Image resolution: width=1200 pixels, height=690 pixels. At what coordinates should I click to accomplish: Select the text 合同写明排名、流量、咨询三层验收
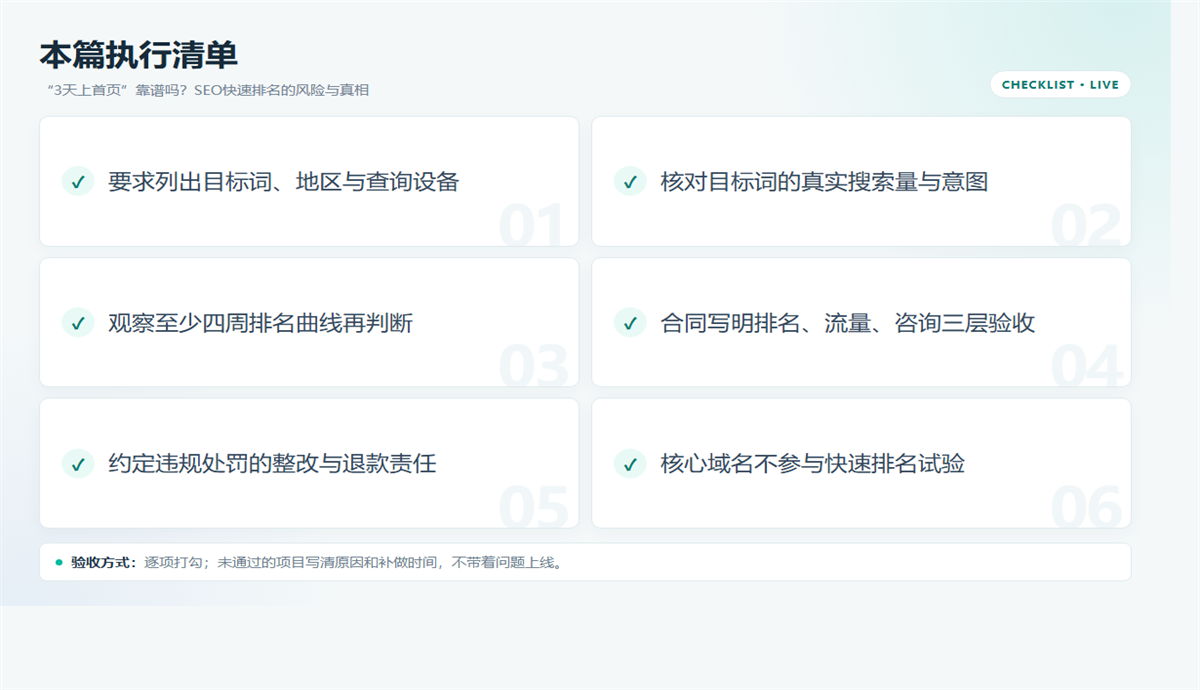847,322
